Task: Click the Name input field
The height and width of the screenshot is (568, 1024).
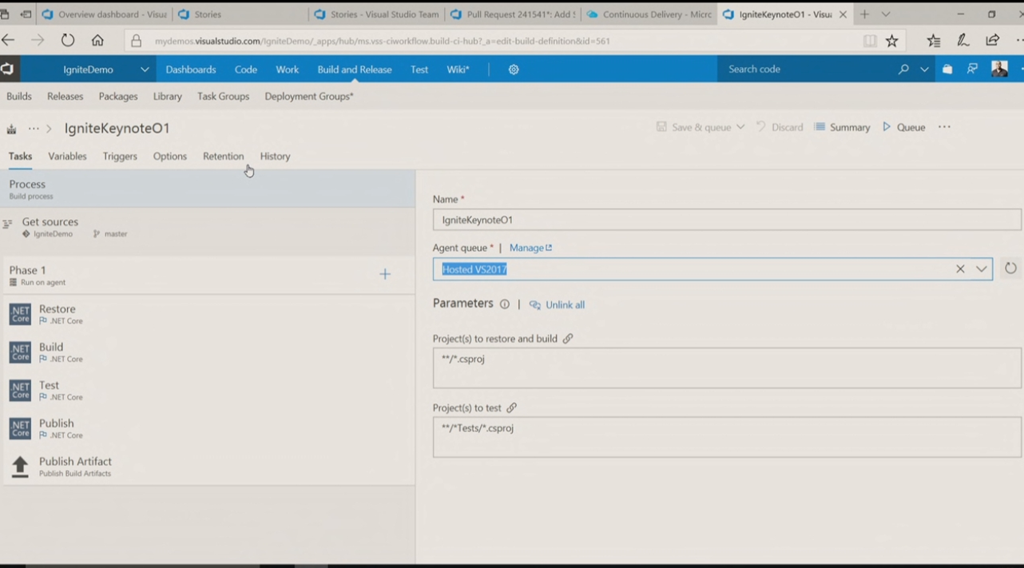Action: 727,220
